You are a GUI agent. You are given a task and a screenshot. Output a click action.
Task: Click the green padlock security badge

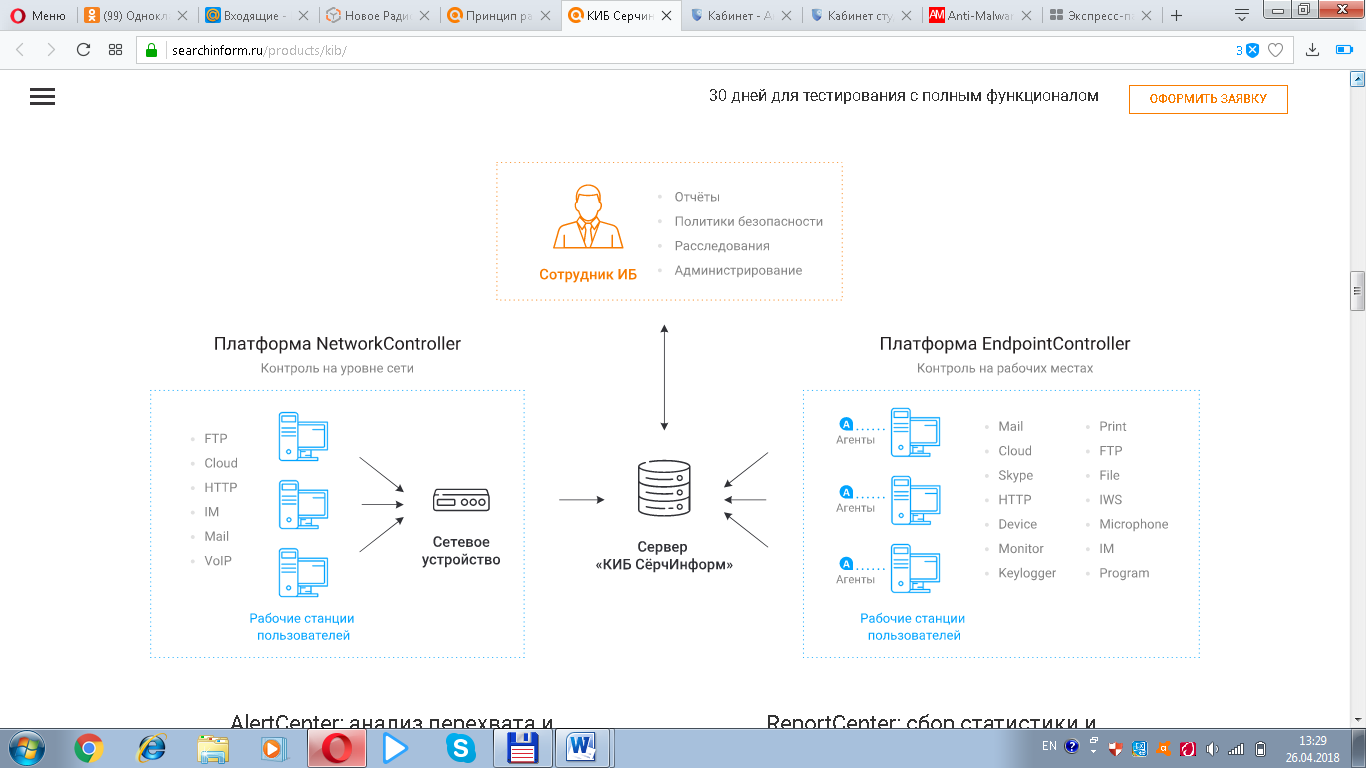click(x=152, y=50)
